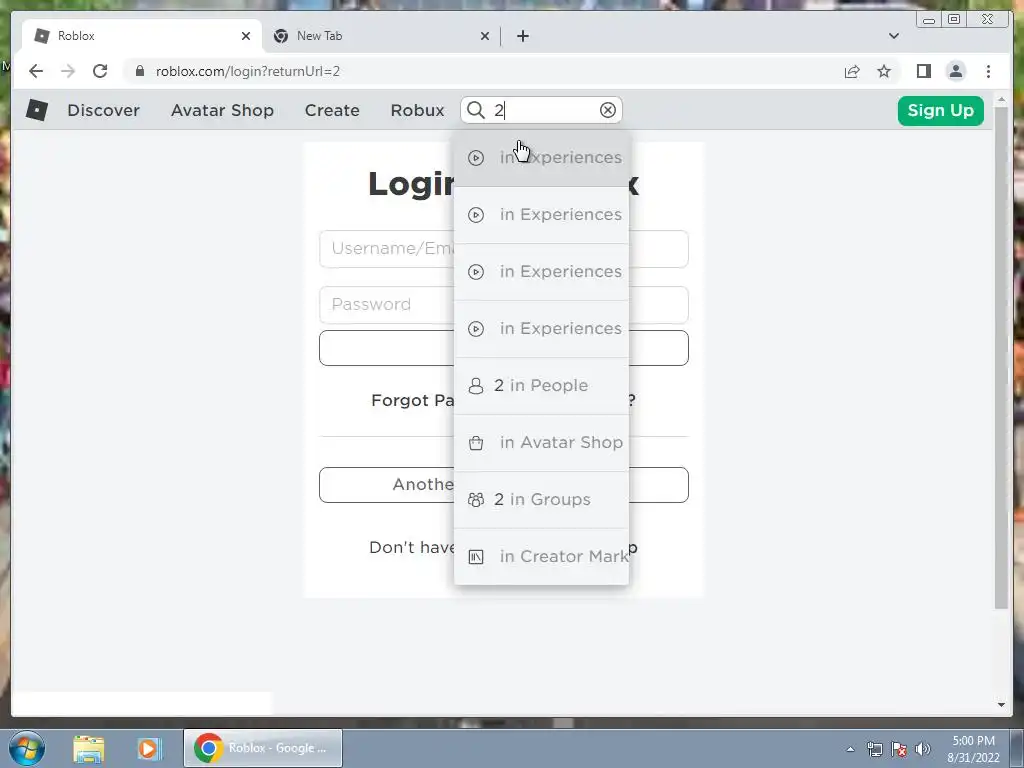This screenshot has height=768, width=1024.
Task: Select the '2 in Groups' suggestion
Action: (x=541, y=500)
